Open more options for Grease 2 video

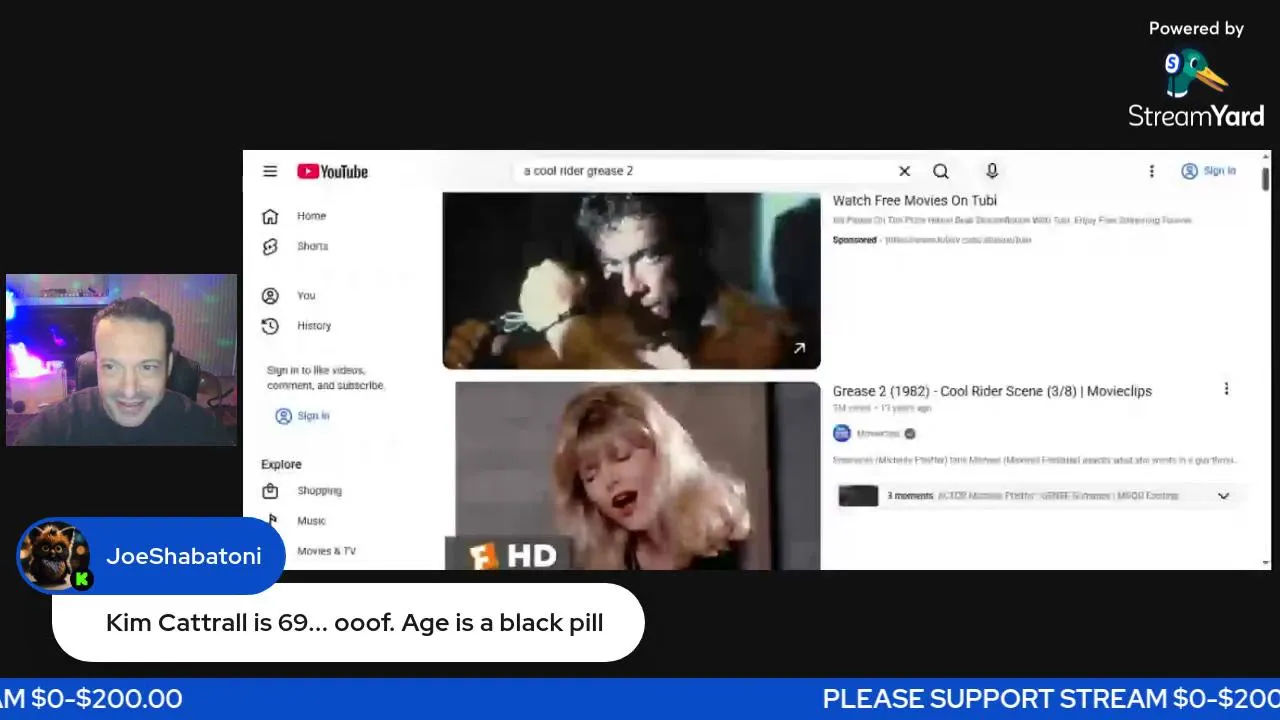1226,389
